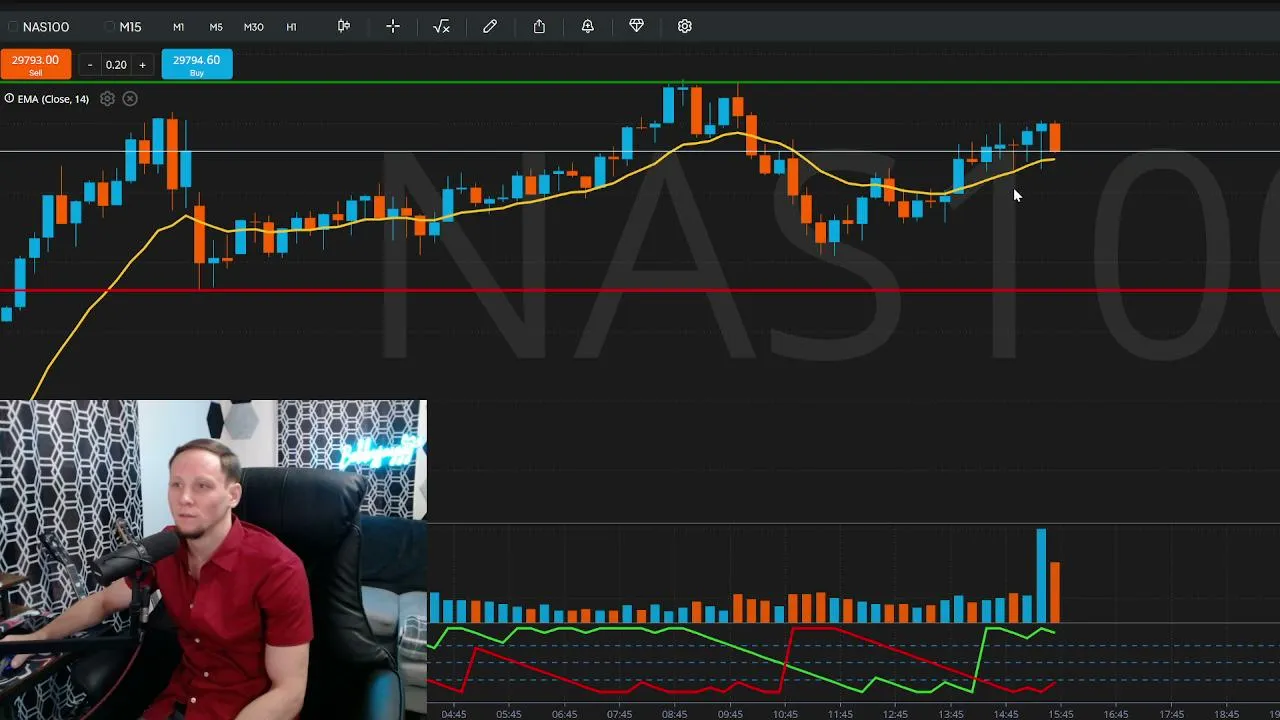Click the diamond premium icon
The height and width of the screenshot is (720, 1280).
tap(636, 26)
